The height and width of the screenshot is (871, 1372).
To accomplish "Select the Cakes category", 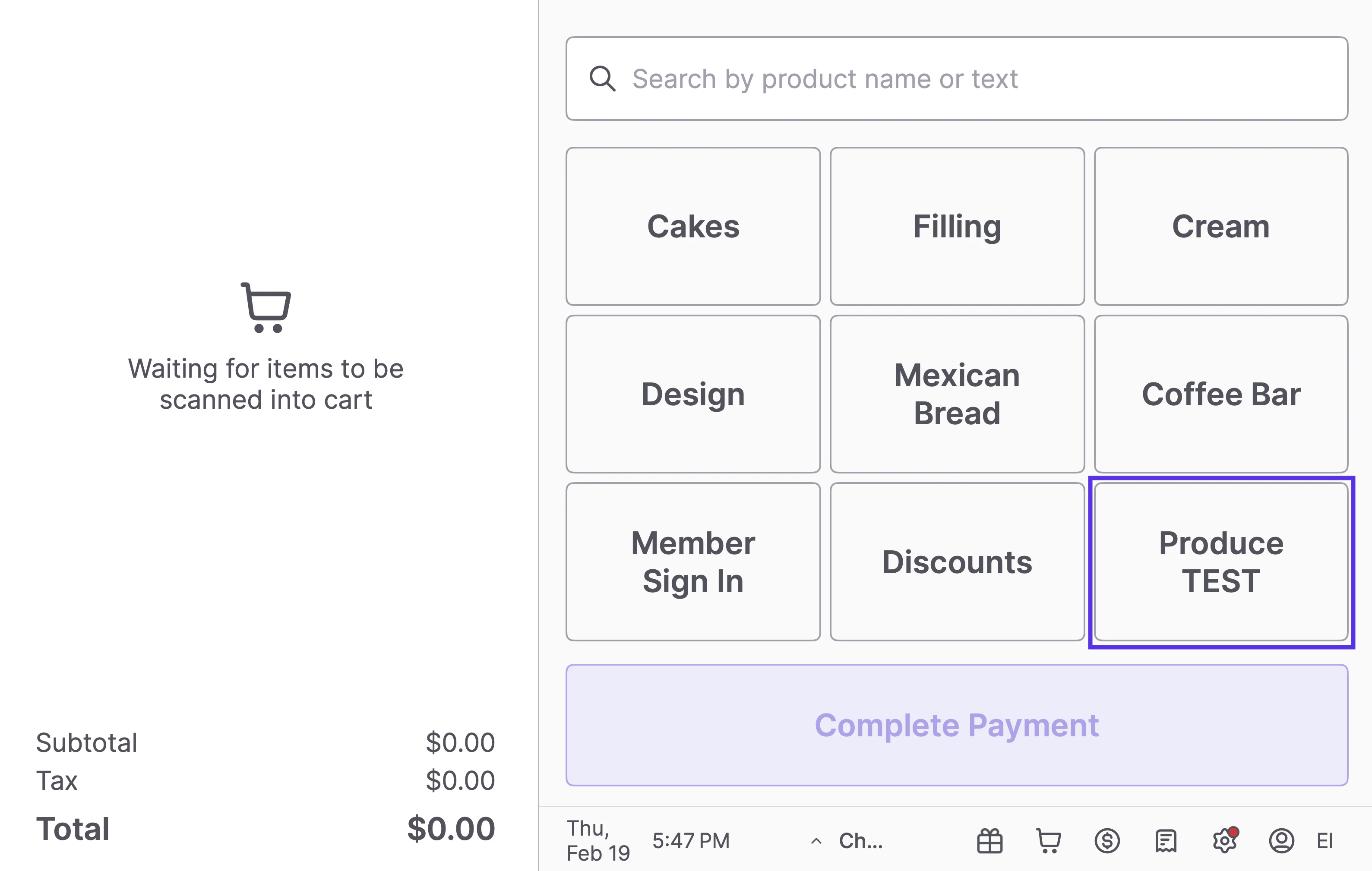I will coord(693,226).
